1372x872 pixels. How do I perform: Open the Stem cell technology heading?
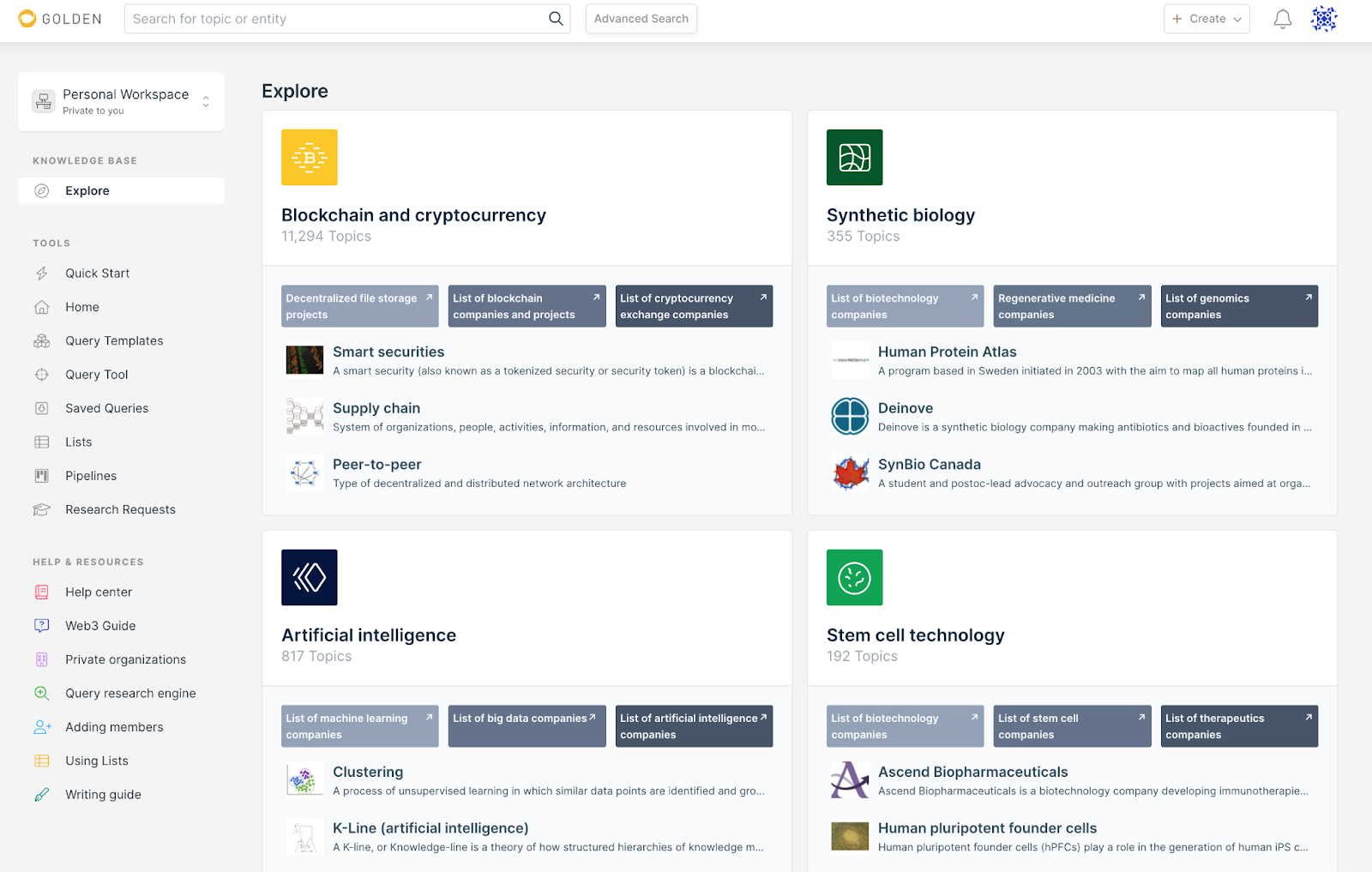coord(916,635)
